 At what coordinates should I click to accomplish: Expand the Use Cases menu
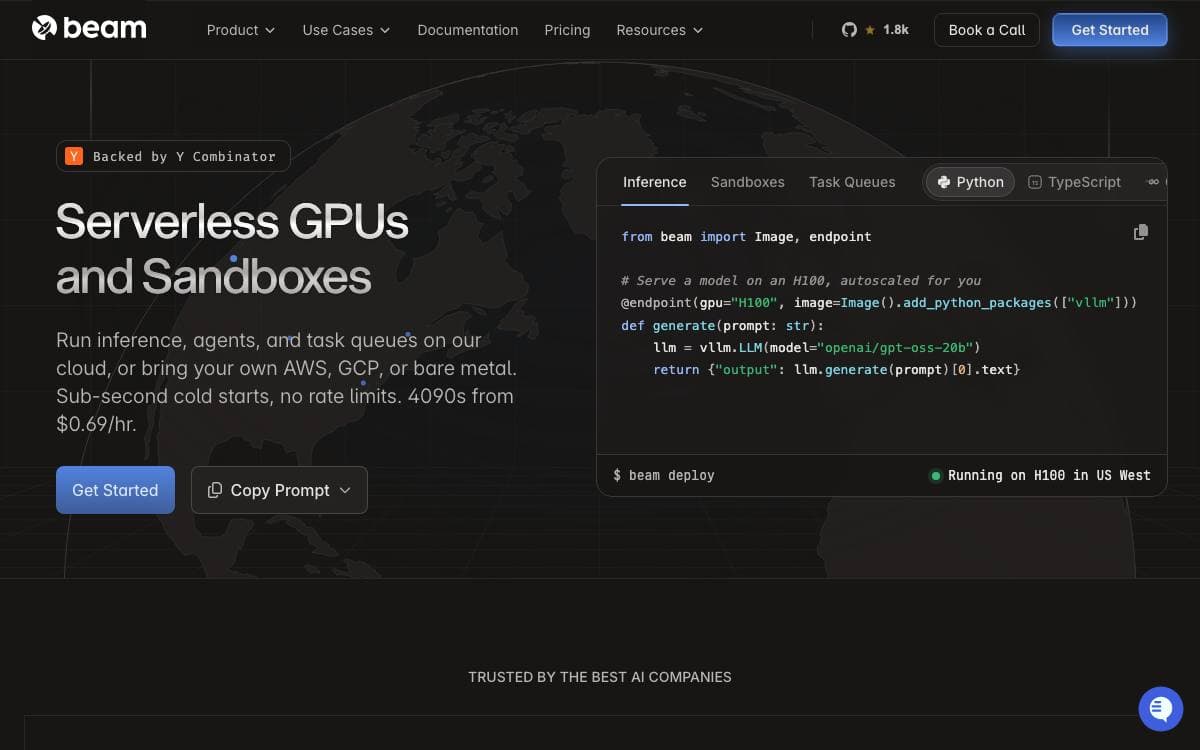pyautogui.click(x=346, y=30)
